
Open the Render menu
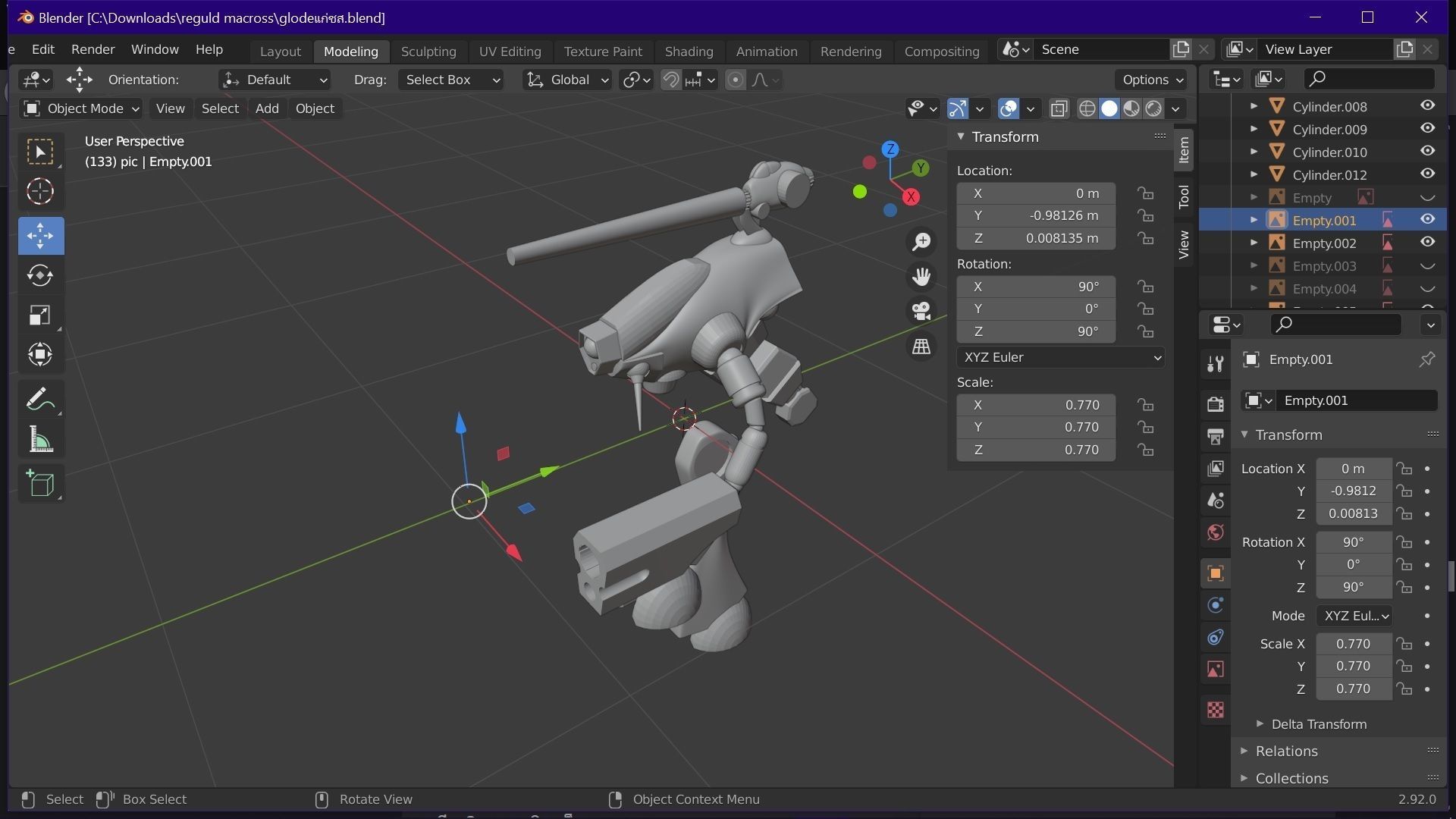point(93,49)
